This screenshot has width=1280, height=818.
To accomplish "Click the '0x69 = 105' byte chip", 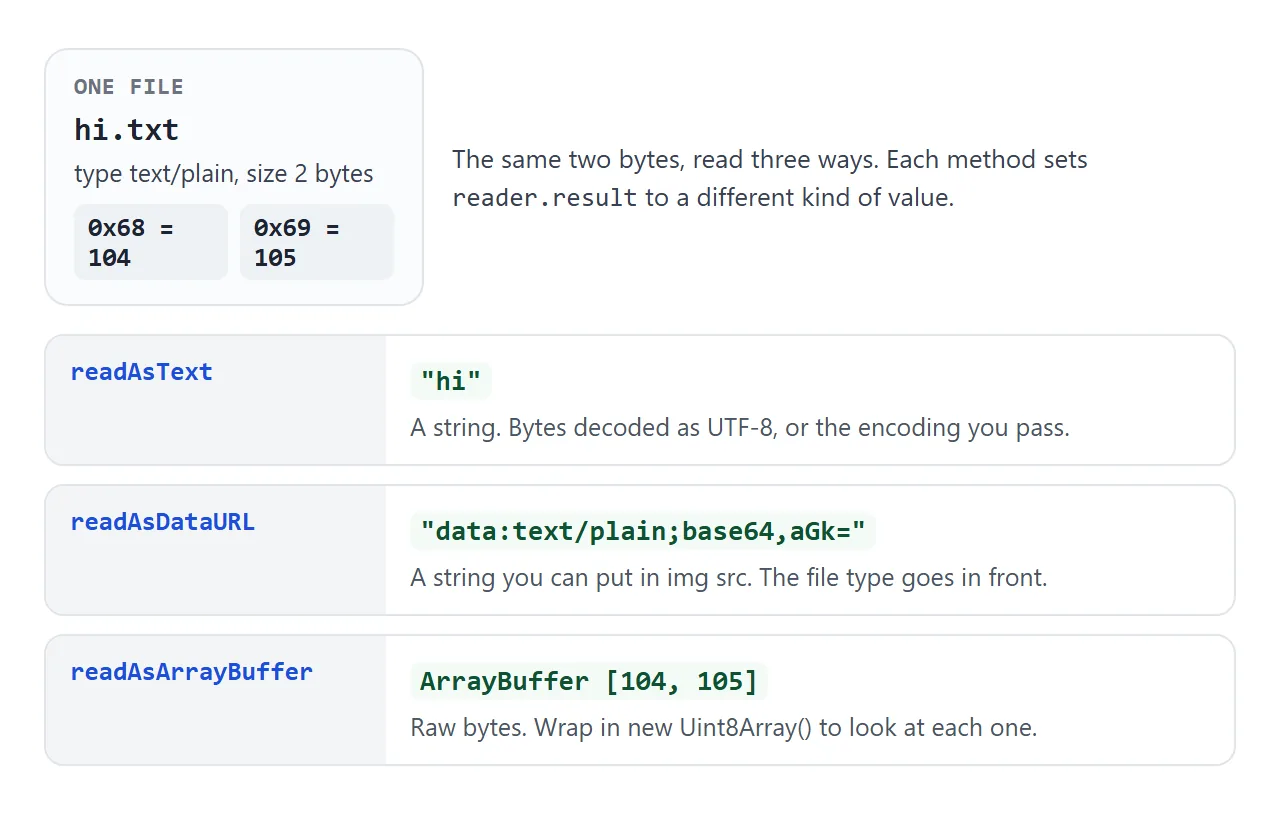I will [x=317, y=242].
